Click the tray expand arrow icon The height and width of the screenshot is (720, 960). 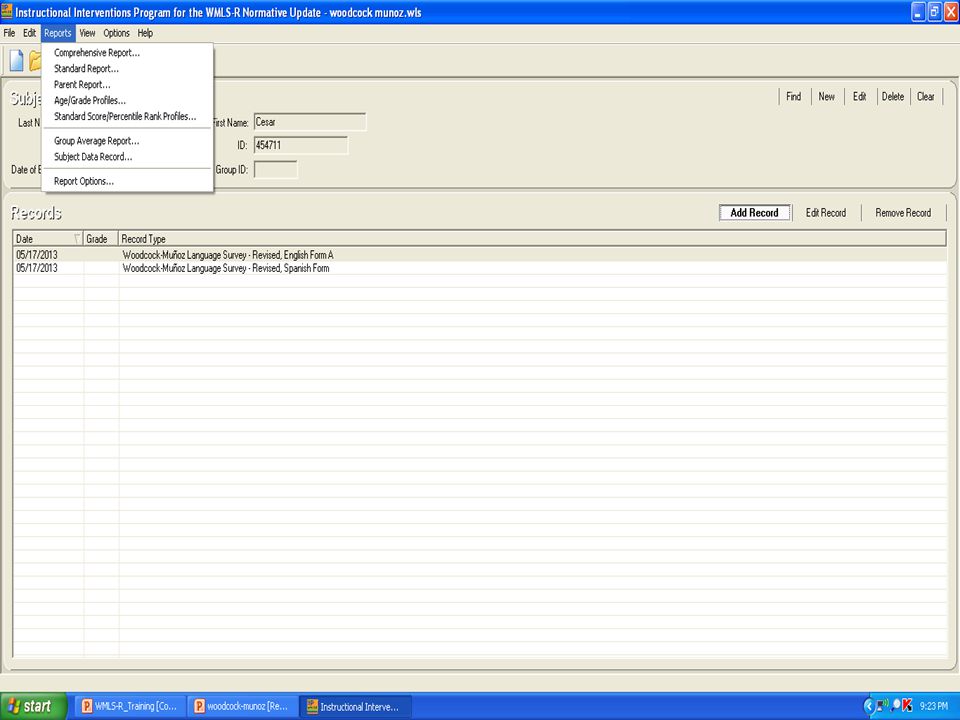(868, 706)
